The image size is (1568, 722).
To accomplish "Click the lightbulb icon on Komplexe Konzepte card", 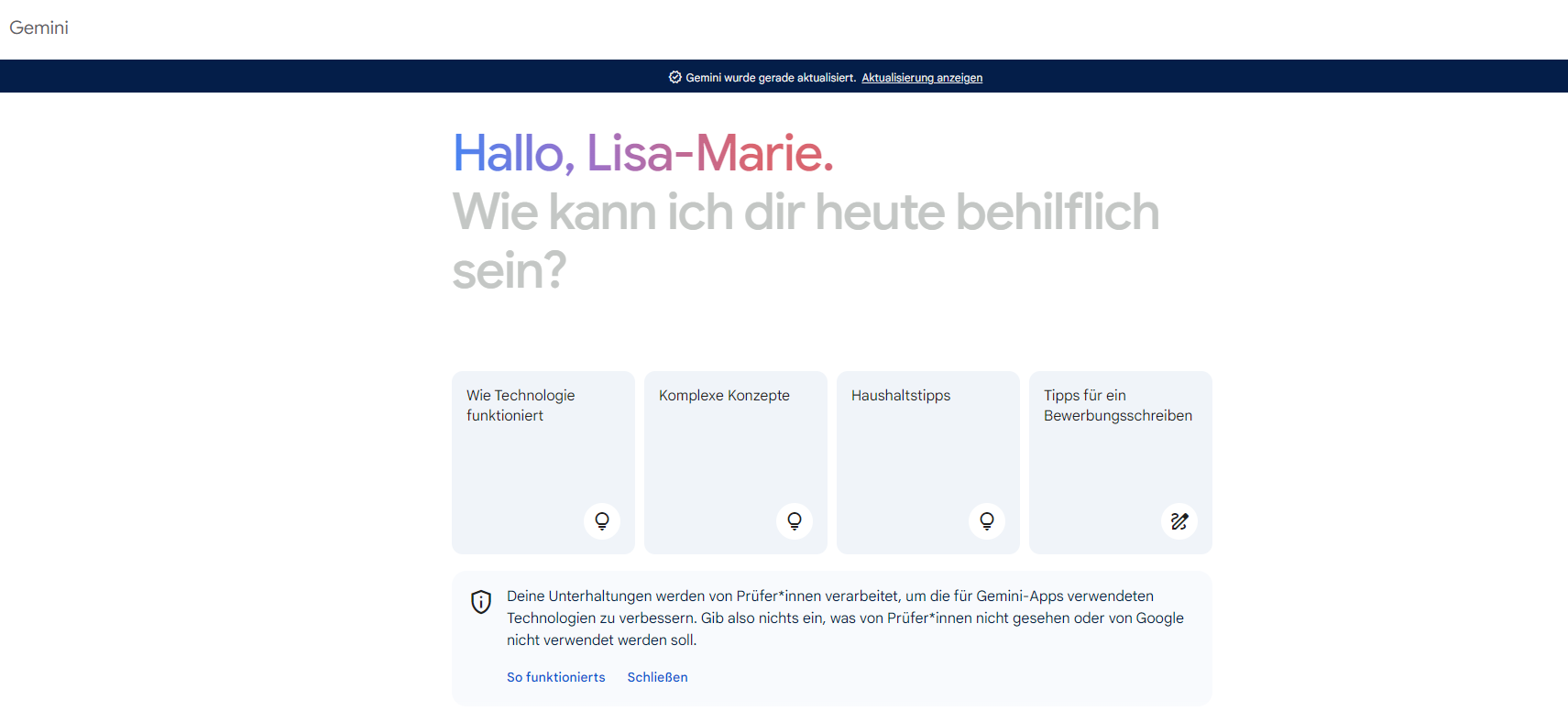I will click(795, 521).
